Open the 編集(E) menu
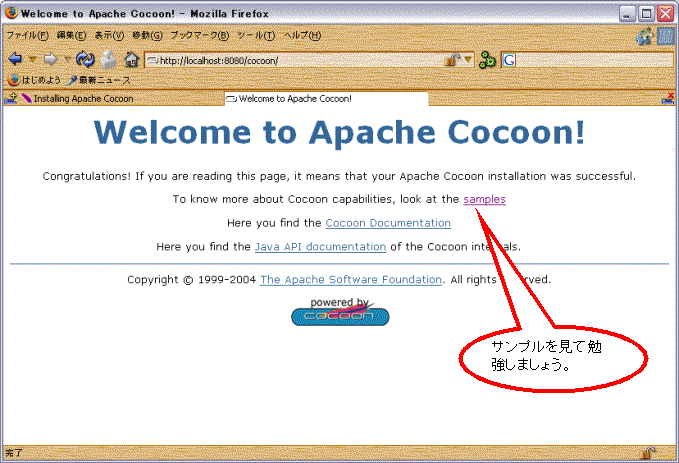This screenshot has width=679, height=463. point(71,36)
